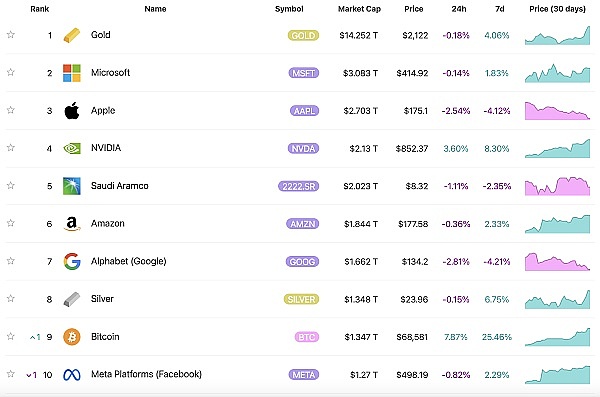Open the Apple name link

[x=103, y=110]
